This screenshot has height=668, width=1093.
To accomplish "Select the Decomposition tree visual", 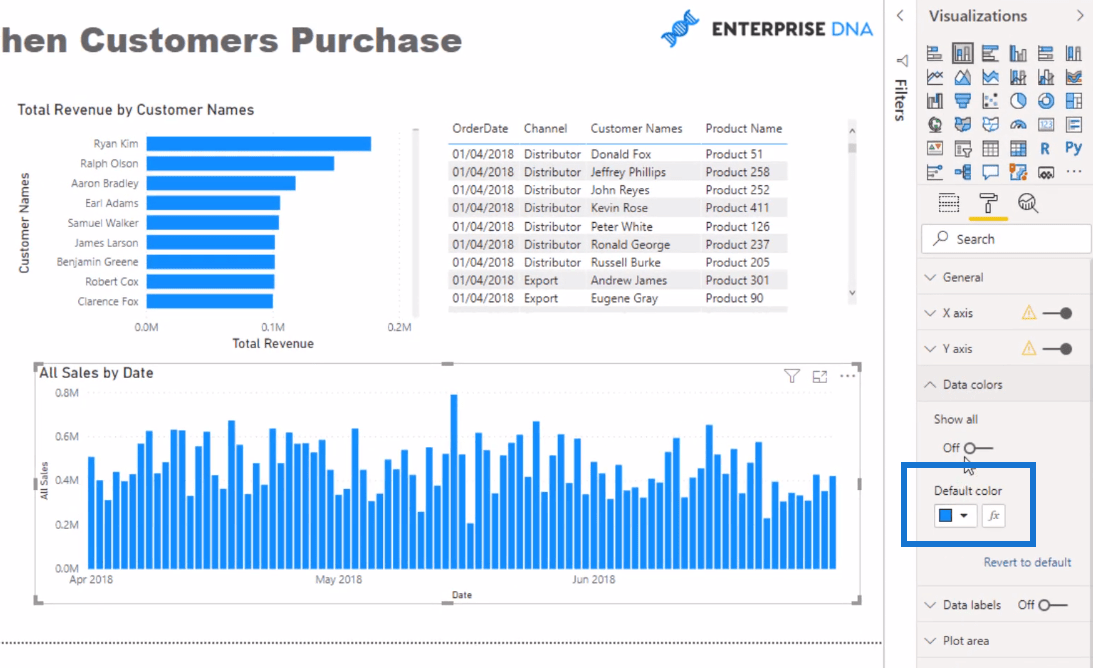I will (963, 172).
